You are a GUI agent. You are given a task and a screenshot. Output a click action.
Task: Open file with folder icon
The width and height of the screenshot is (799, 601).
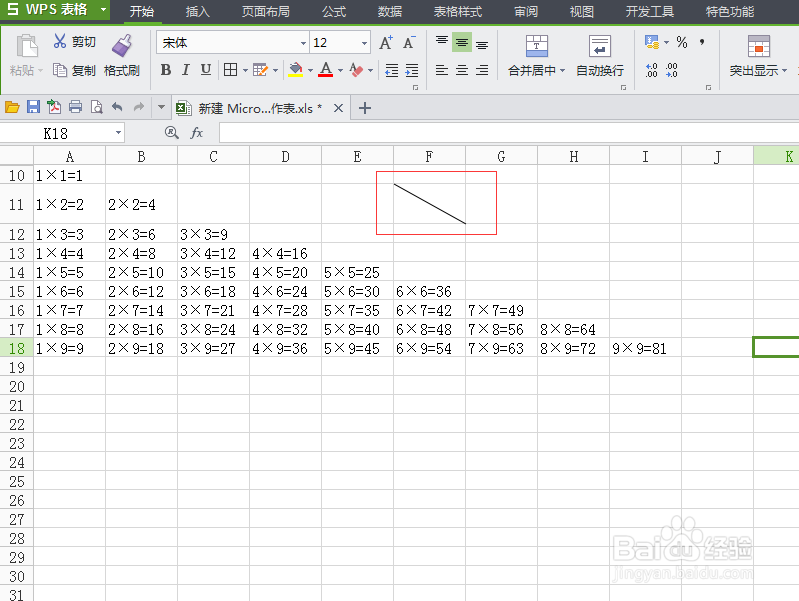tap(12, 107)
